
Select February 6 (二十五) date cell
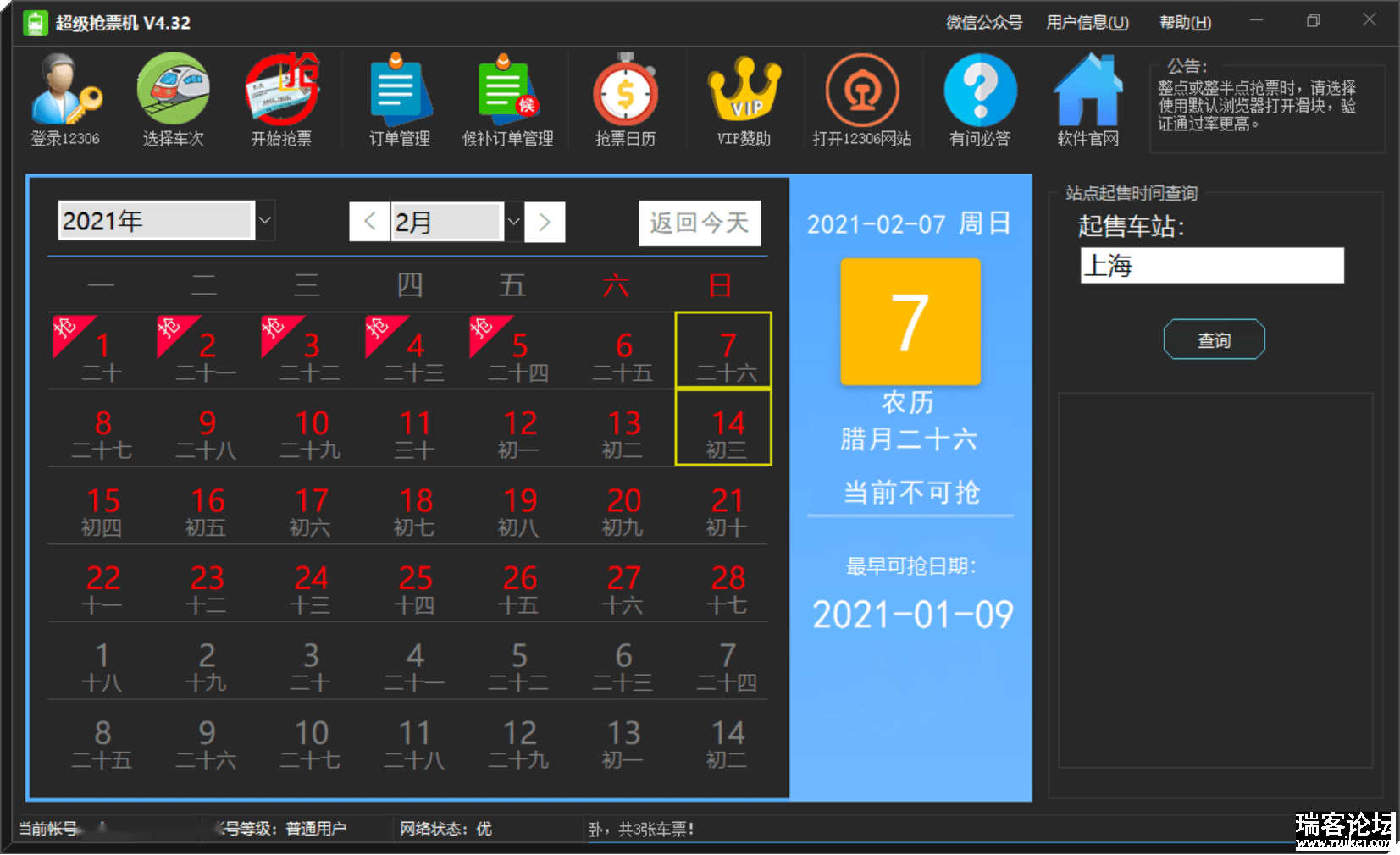click(x=623, y=351)
